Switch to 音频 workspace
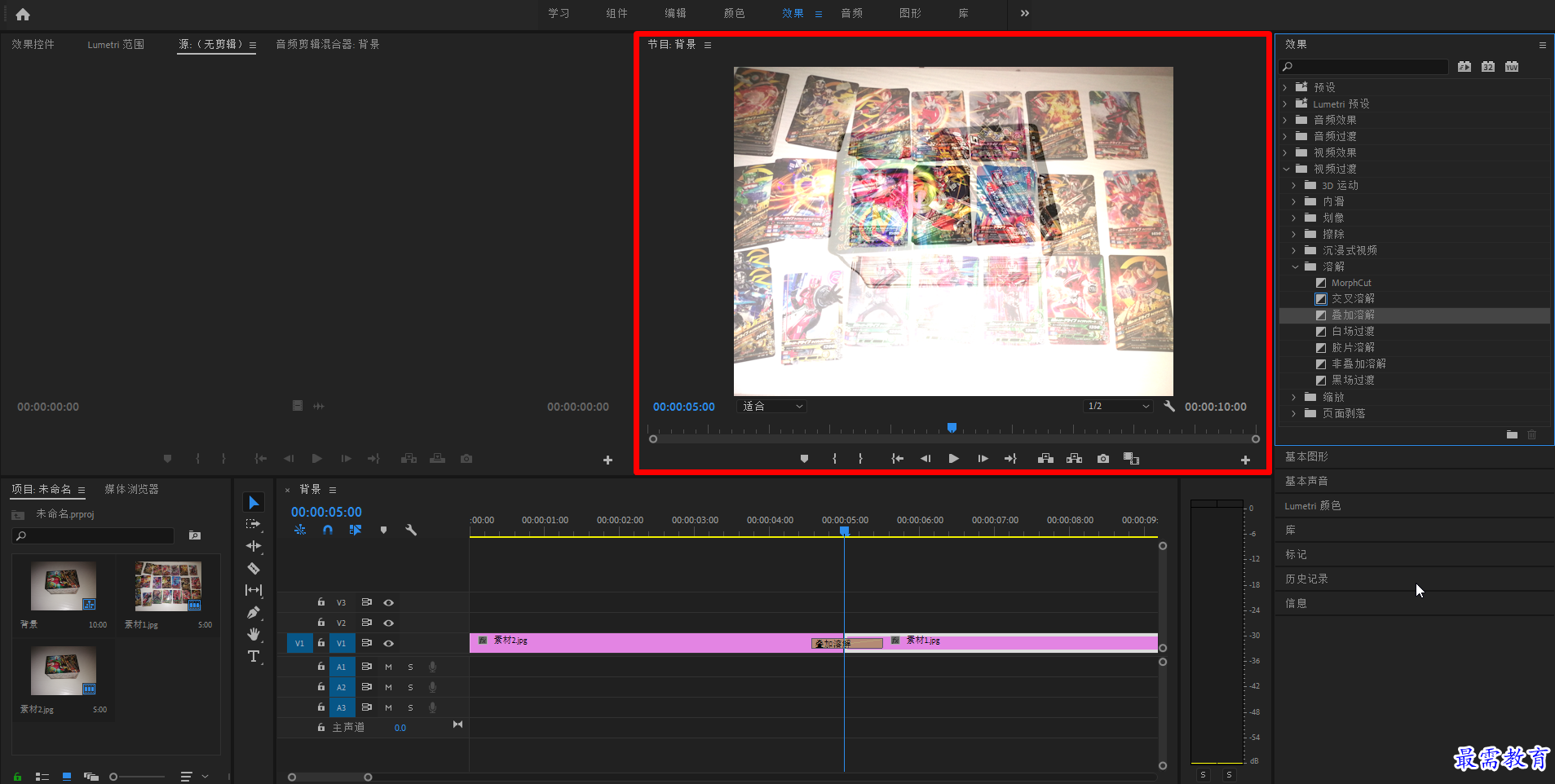This screenshot has width=1555, height=784. pos(851,13)
